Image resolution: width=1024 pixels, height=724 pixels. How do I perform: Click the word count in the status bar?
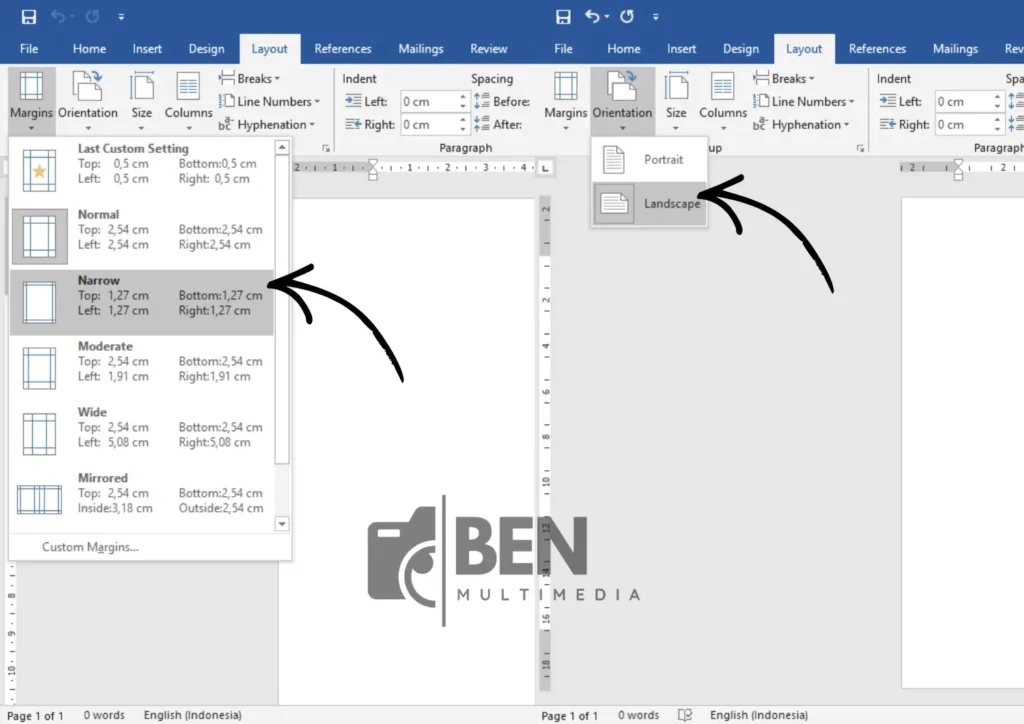pos(104,715)
